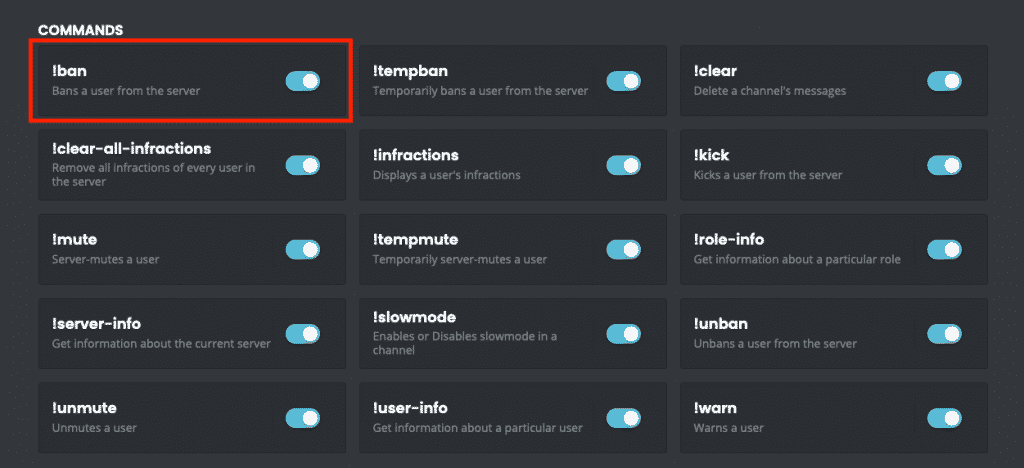Toggle the !kick command switch
This screenshot has width=1024, height=468.
944,165
